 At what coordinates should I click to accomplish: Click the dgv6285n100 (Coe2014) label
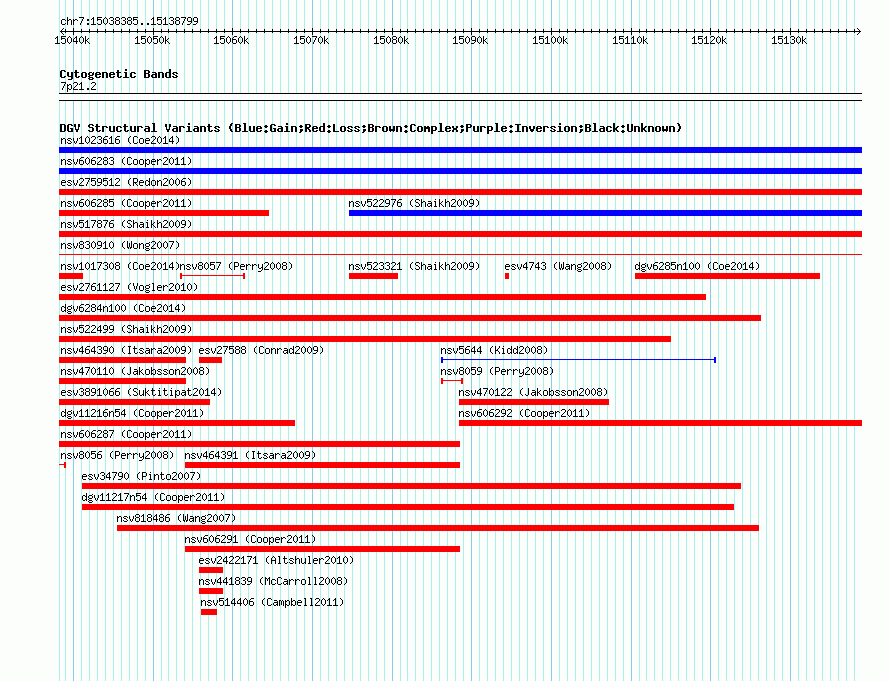696,266
